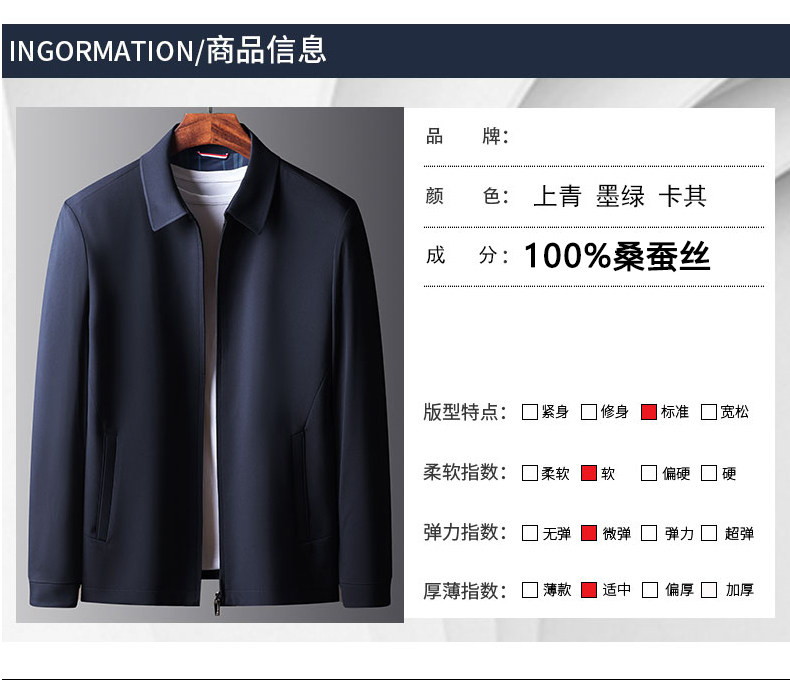This screenshot has height=680, width=790.
Task: Check the 超弹 elasticity checkbox
Action: pos(708,533)
